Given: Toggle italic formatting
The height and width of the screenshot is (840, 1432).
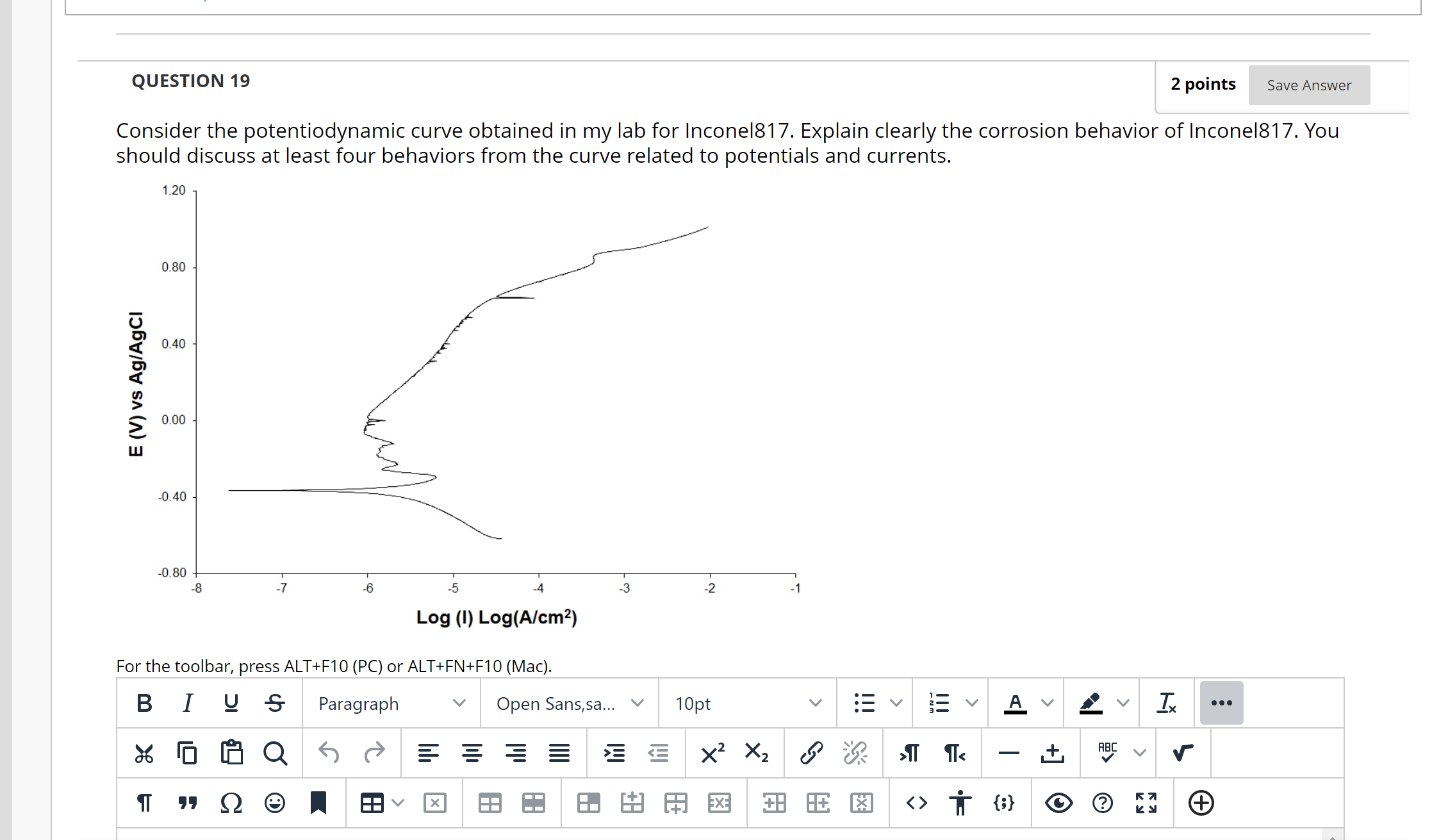Looking at the screenshot, I should click(187, 703).
